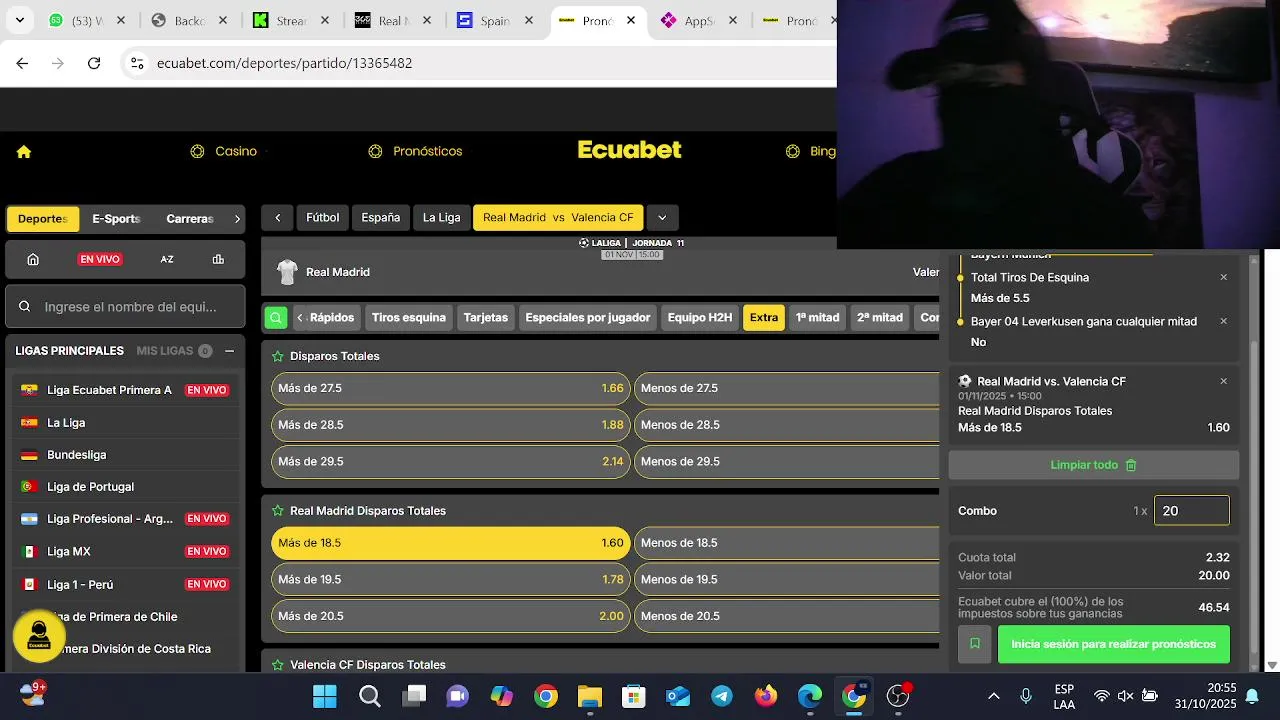Filter by EN VIVO in sidebar toolbar
Image resolution: width=1280 pixels, height=720 pixels.
[100, 259]
